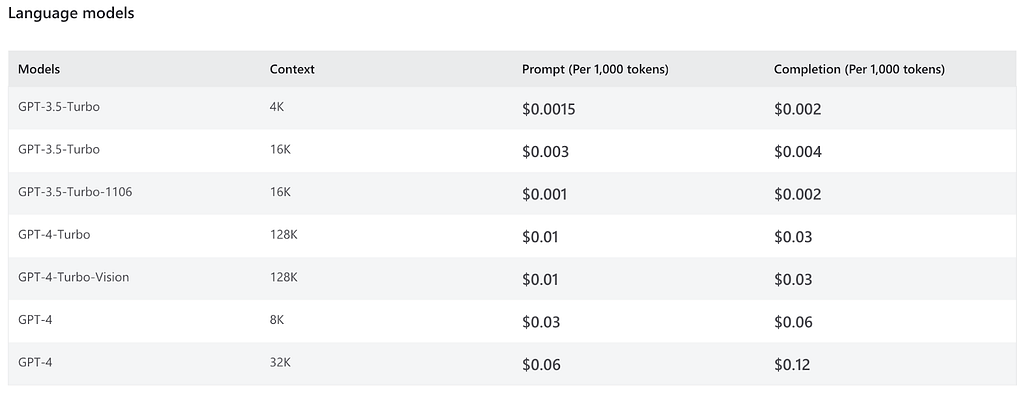
Task: Click the Completion (Per 1,000 tokens) header
Action: [x=859, y=69]
